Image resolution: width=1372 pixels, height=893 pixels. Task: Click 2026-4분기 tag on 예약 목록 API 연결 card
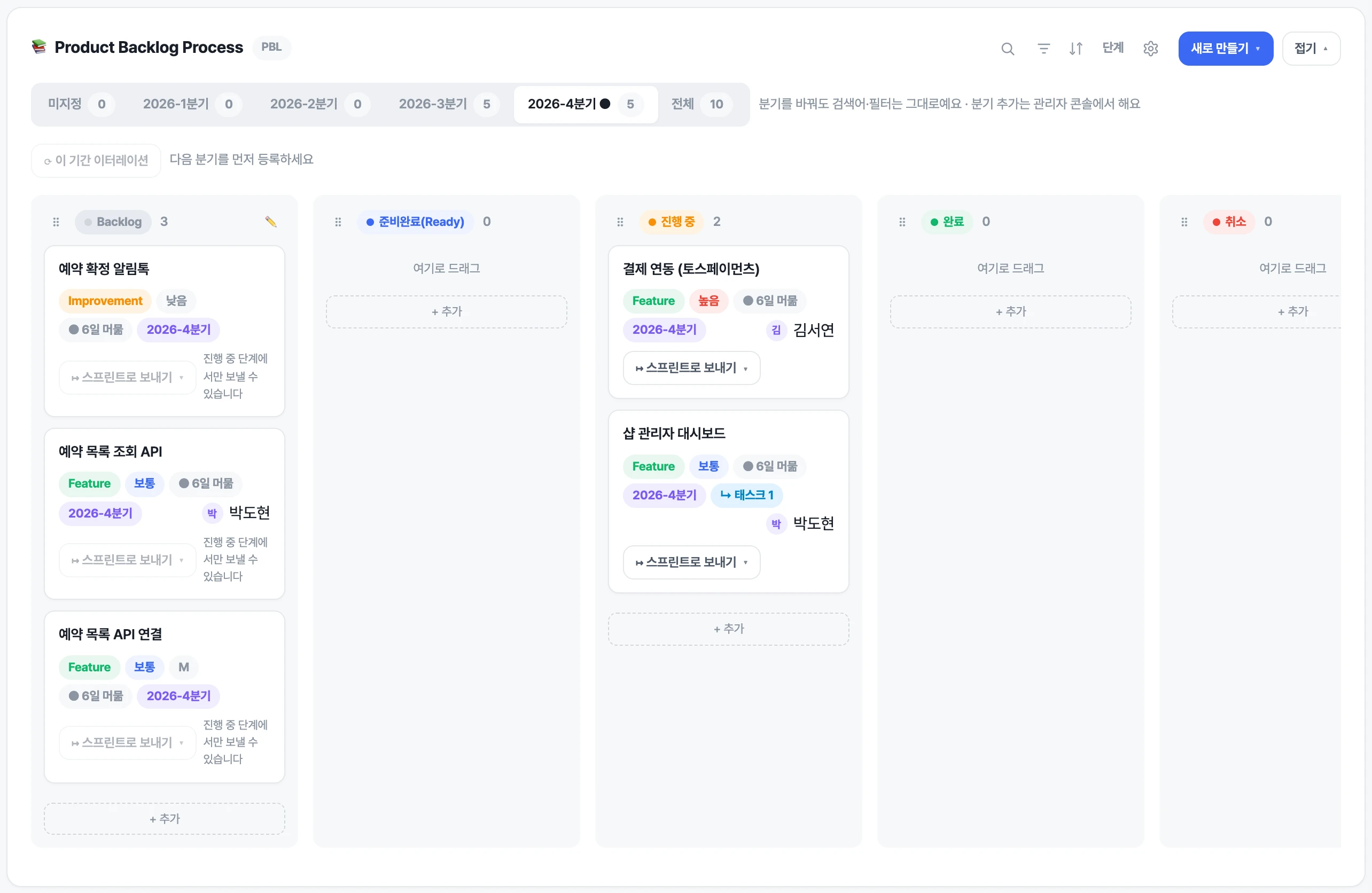(x=178, y=696)
